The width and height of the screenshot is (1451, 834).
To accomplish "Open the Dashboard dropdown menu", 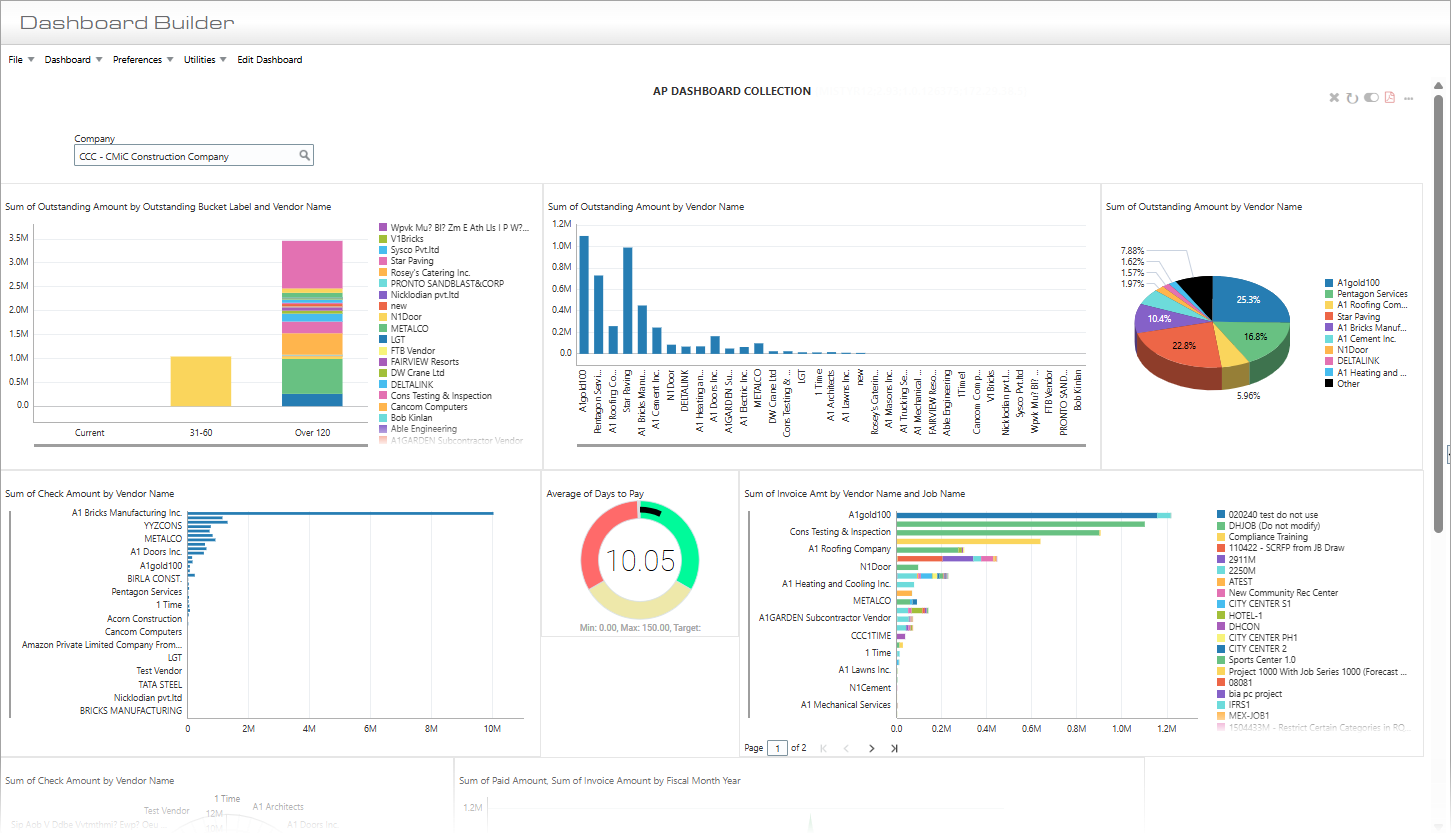I will [69, 59].
